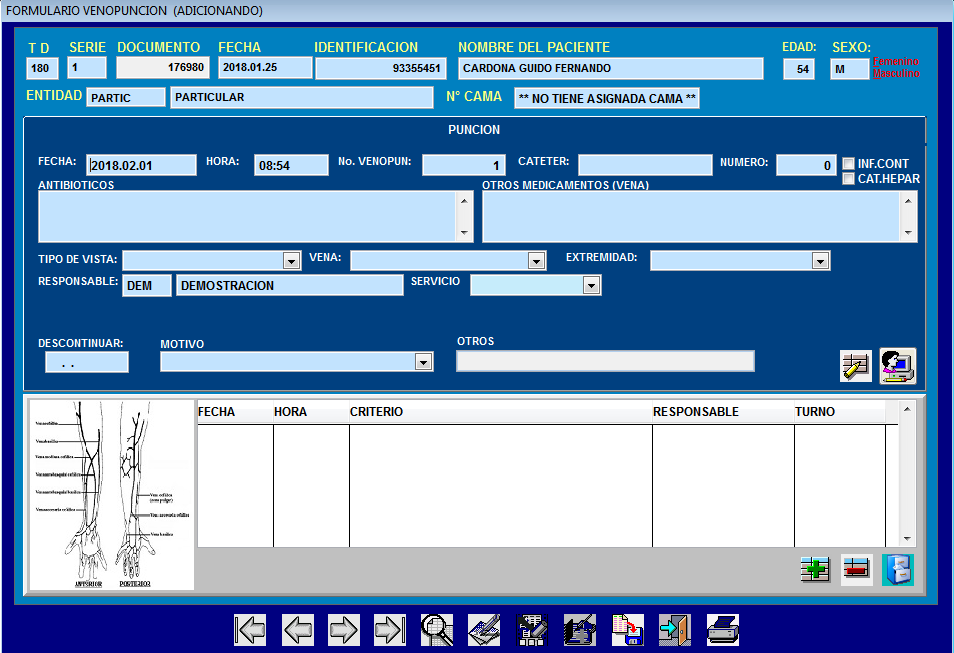Image resolution: width=954 pixels, height=653 pixels.
Task: Expand the VENA dropdown list
Action: click(x=536, y=261)
